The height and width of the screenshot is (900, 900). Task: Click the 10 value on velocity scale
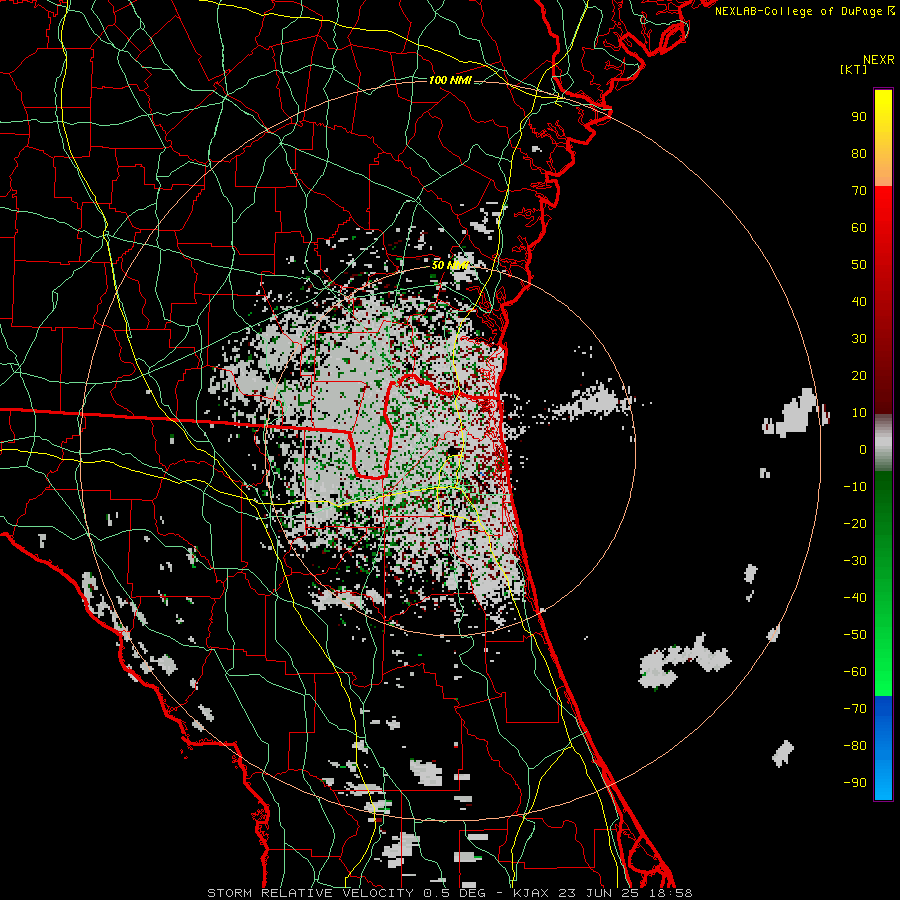[859, 413]
